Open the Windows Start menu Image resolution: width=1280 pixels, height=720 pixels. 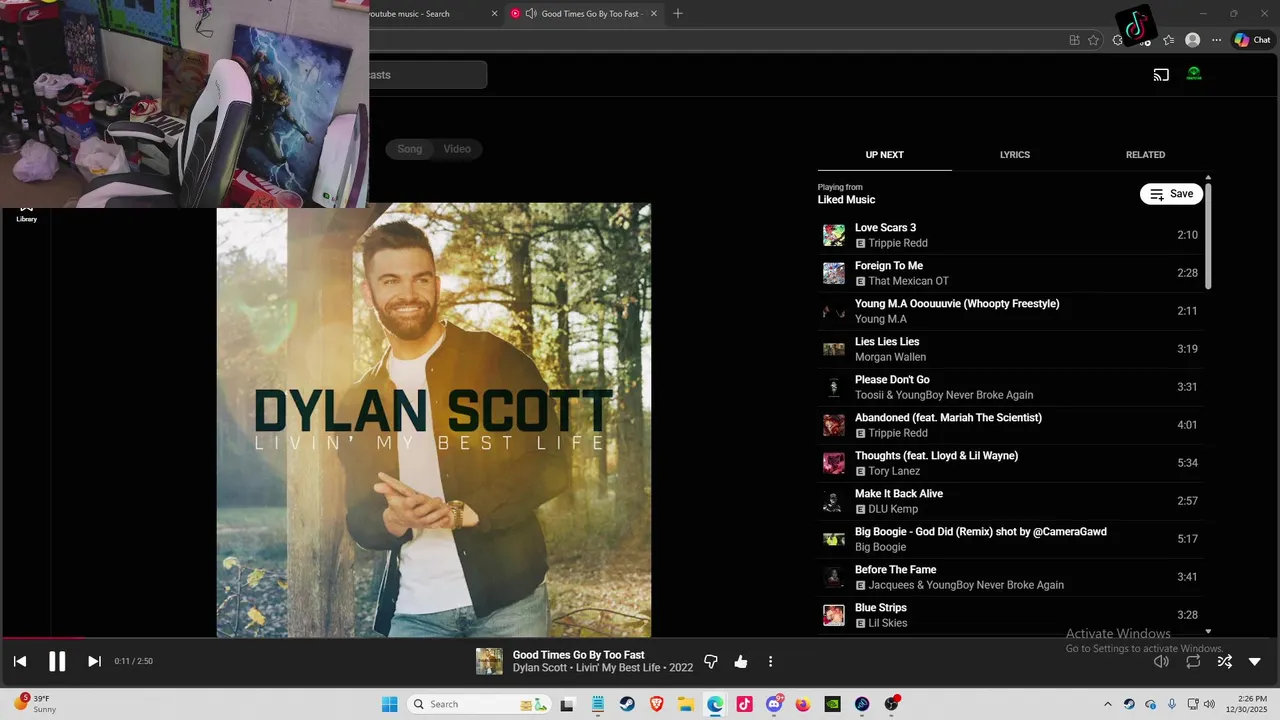[x=389, y=704]
